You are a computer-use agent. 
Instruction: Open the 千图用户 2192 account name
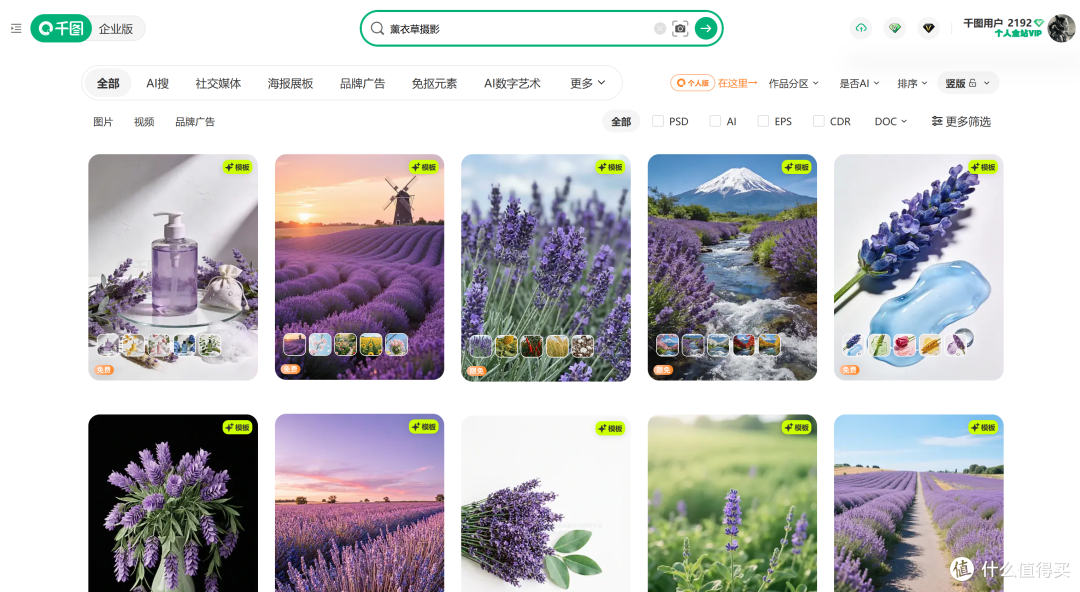997,23
